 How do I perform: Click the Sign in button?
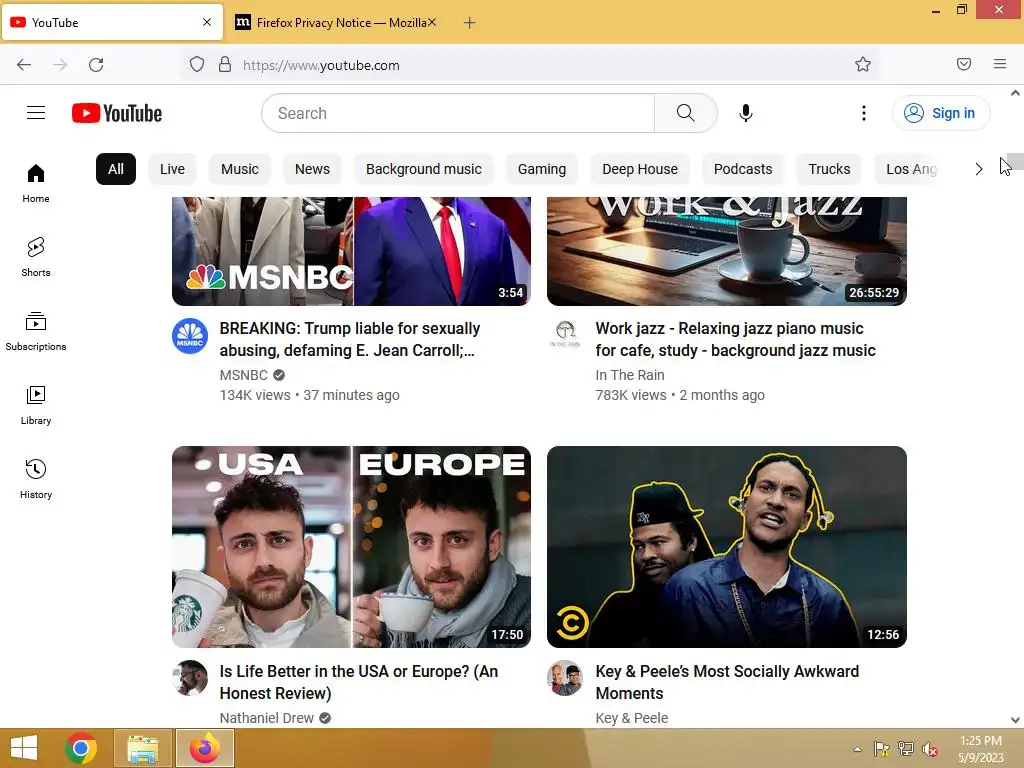(x=940, y=113)
